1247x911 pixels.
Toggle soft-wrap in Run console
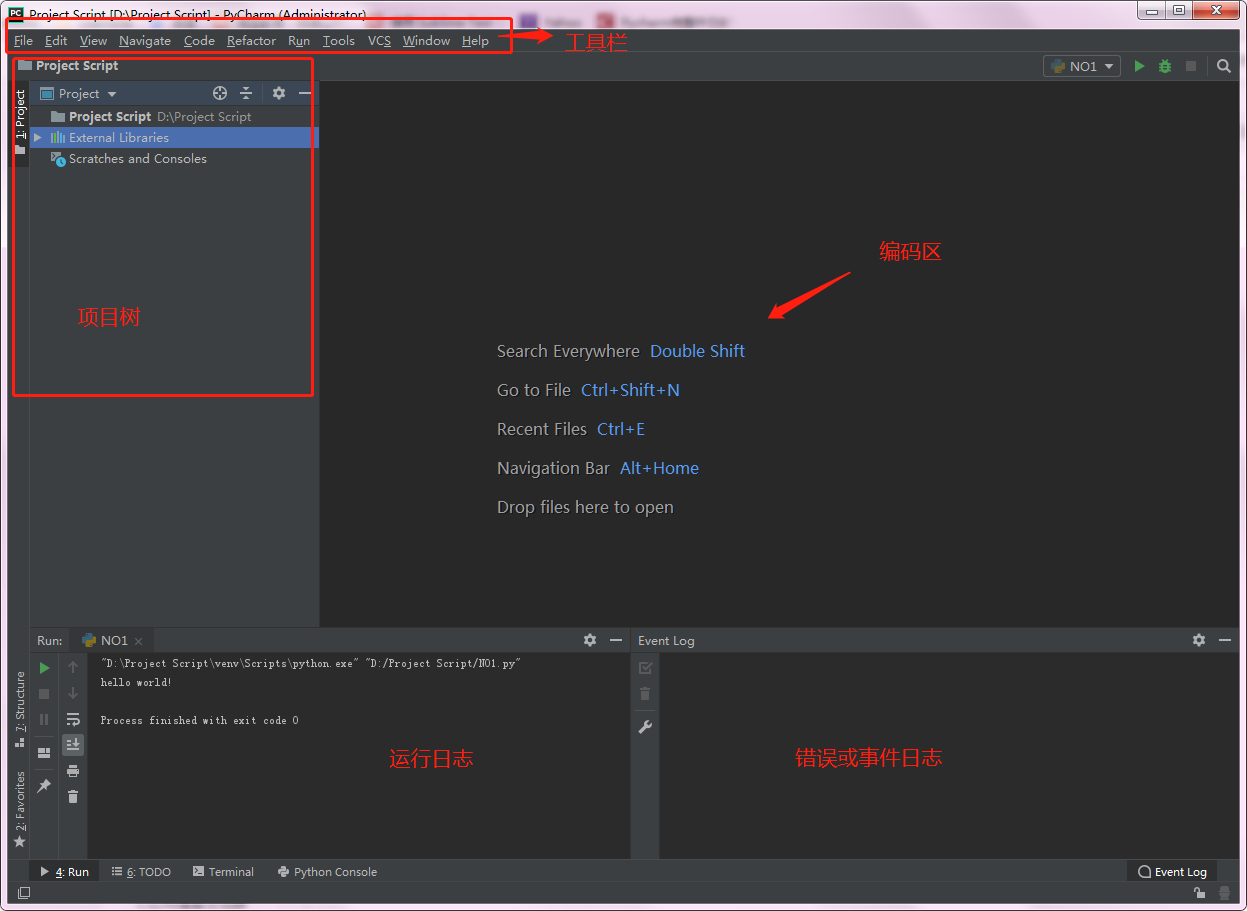point(73,719)
